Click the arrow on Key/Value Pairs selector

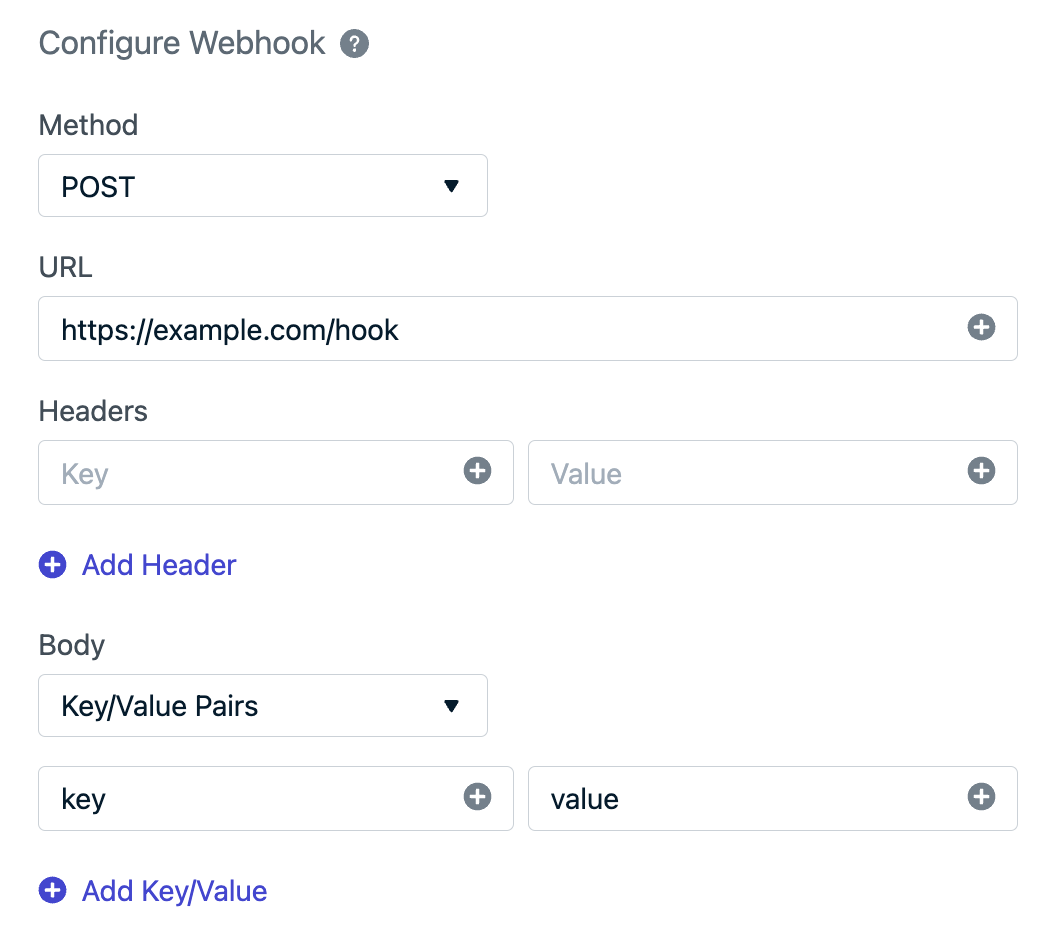tap(451, 706)
